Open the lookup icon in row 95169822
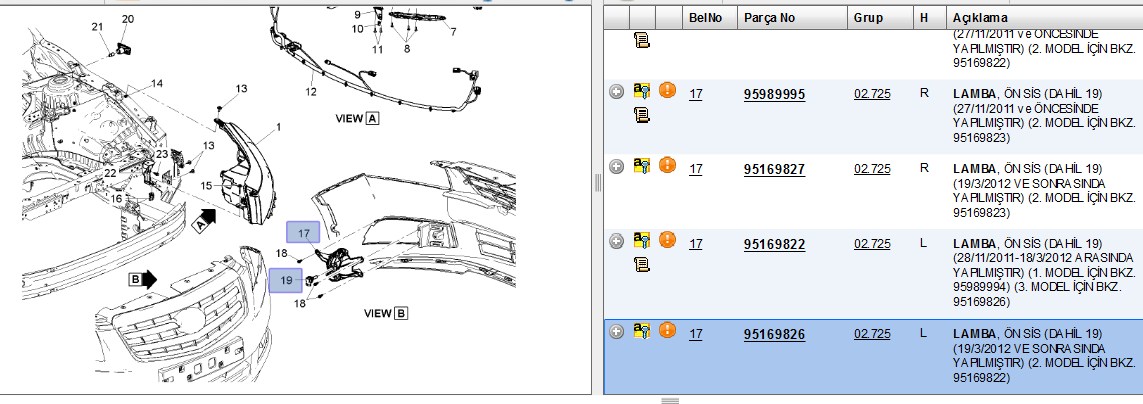1143x404 pixels. tap(641, 240)
